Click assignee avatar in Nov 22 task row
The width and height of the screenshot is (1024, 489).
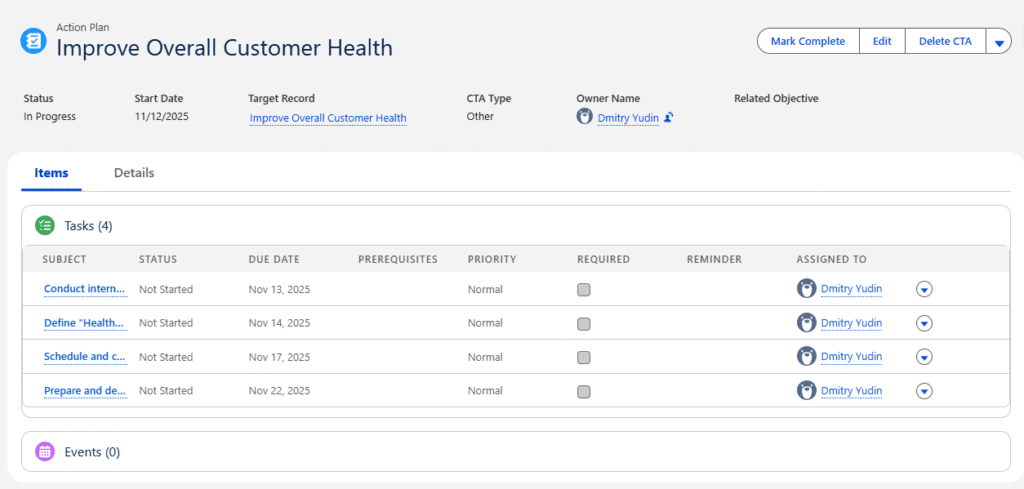point(806,391)
